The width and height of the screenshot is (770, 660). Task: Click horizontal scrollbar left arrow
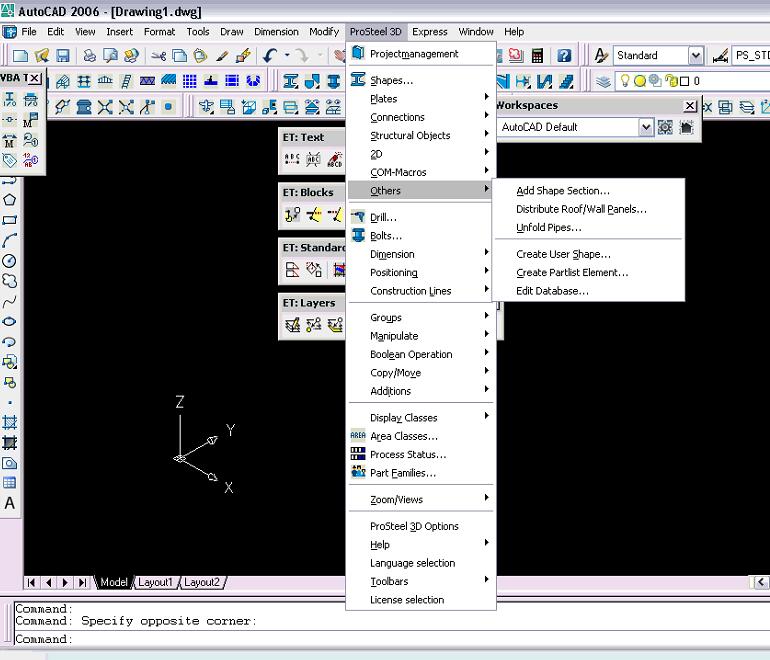click(x=760, y=582)
